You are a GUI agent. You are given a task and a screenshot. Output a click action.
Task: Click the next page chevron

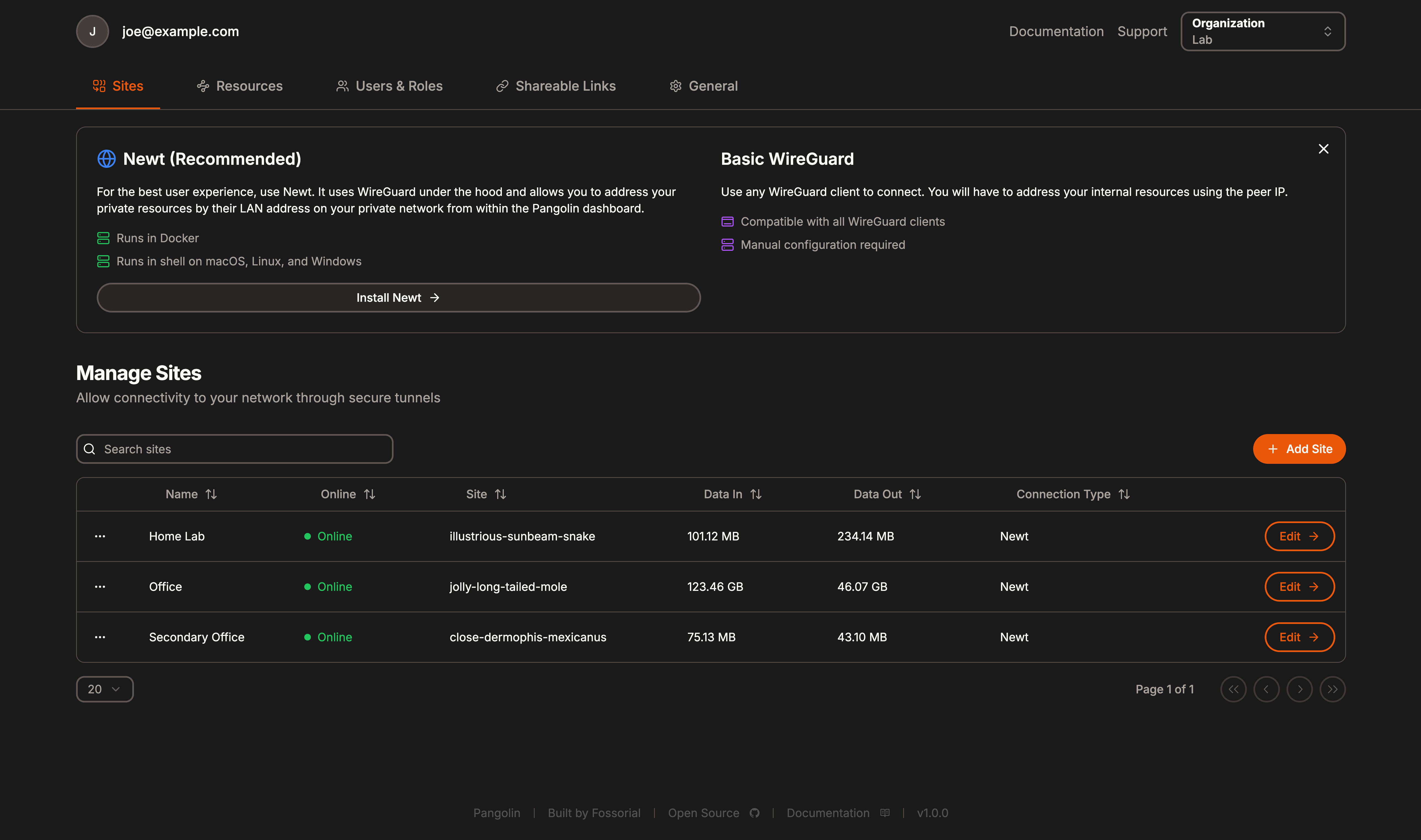click(1299, 689)
